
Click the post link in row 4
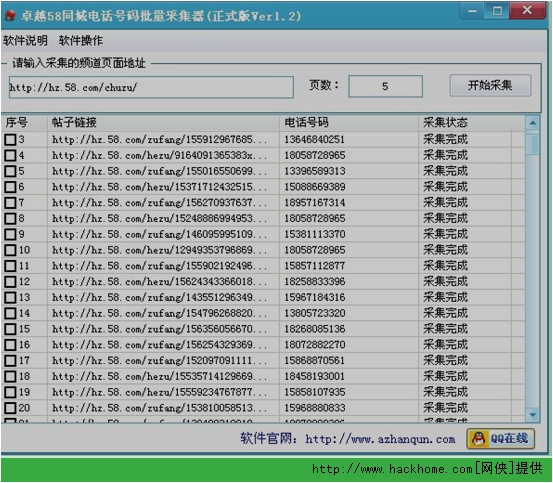click(159, 155)
